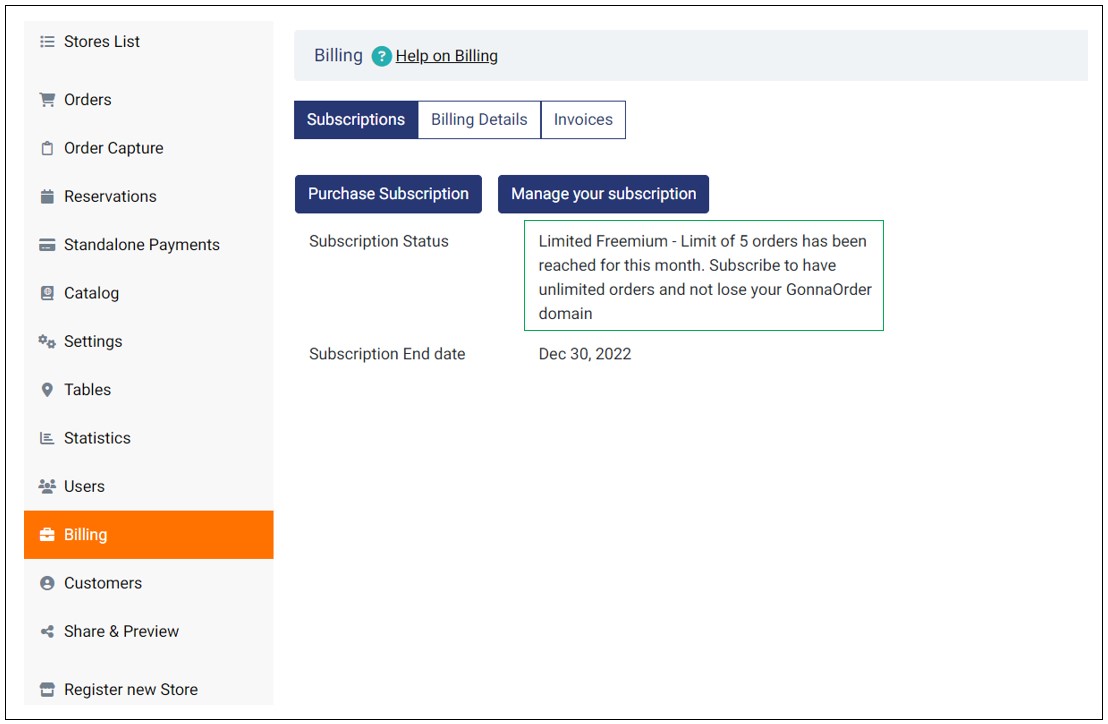
Task: View the Statistics sidebar label
Action: 98,438
